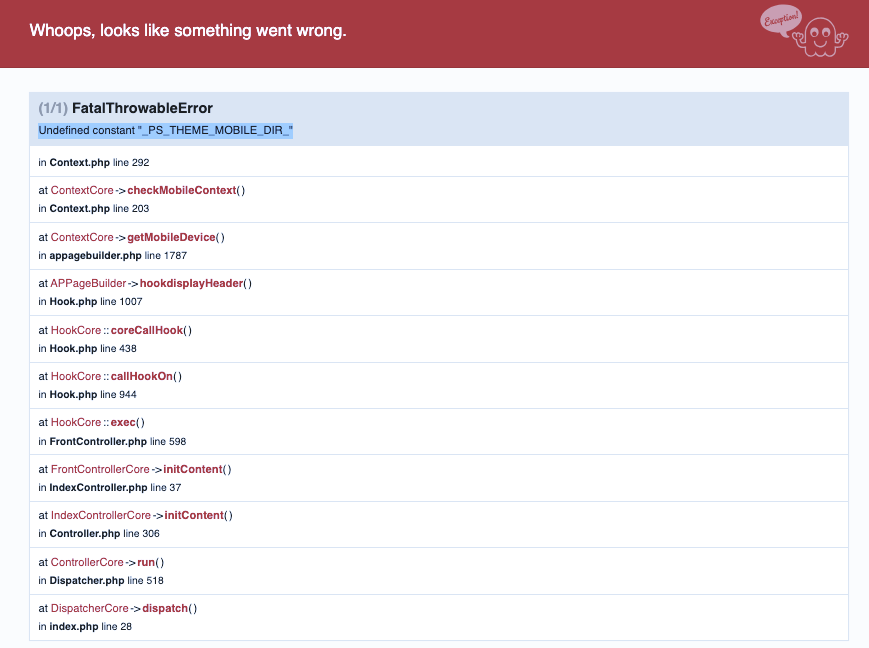Click the coreCallHook method name
This screenshot has width=869, height=648.
coord(147,330)
